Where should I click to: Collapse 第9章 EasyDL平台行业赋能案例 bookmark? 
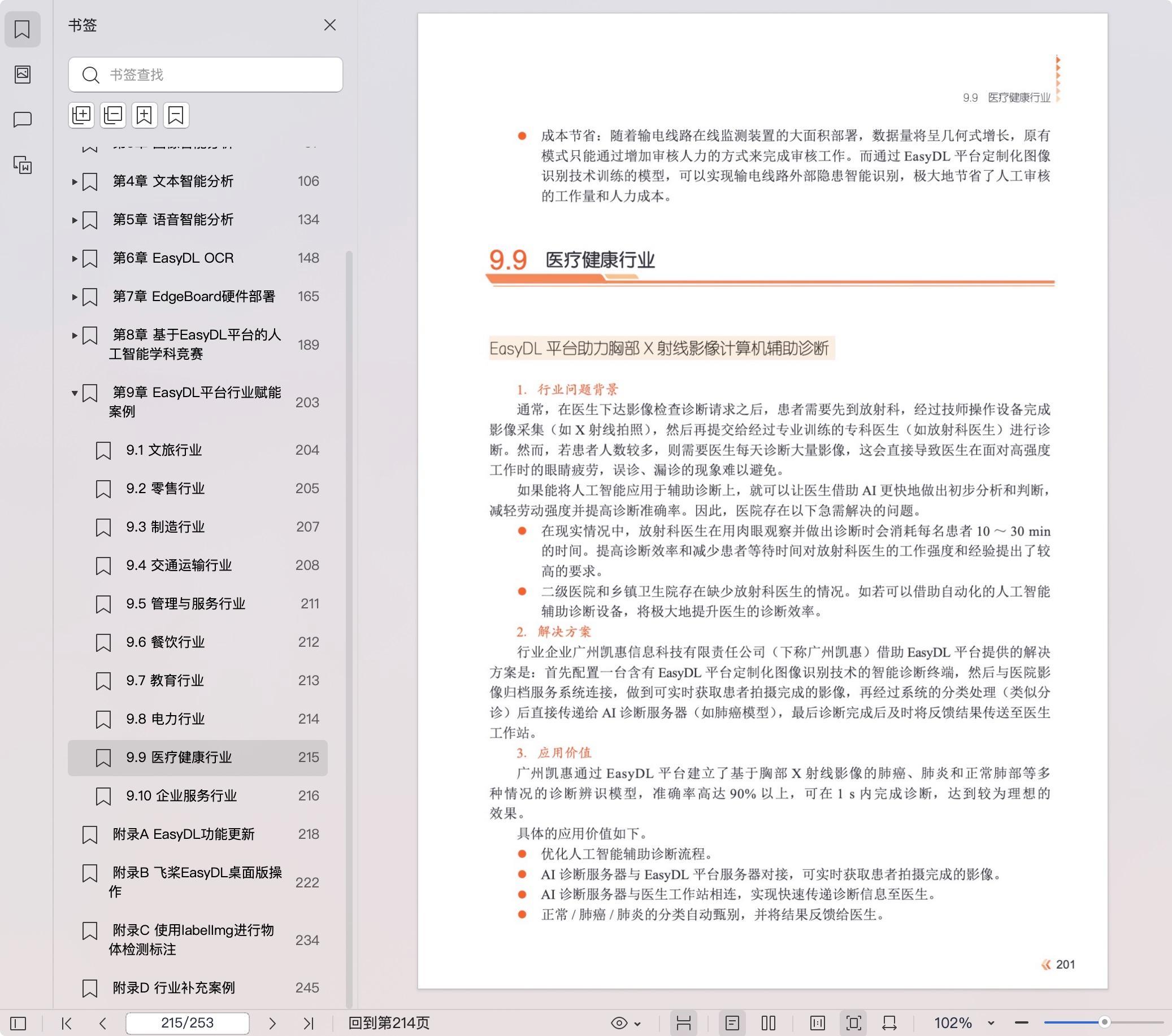tap(75, 393)
